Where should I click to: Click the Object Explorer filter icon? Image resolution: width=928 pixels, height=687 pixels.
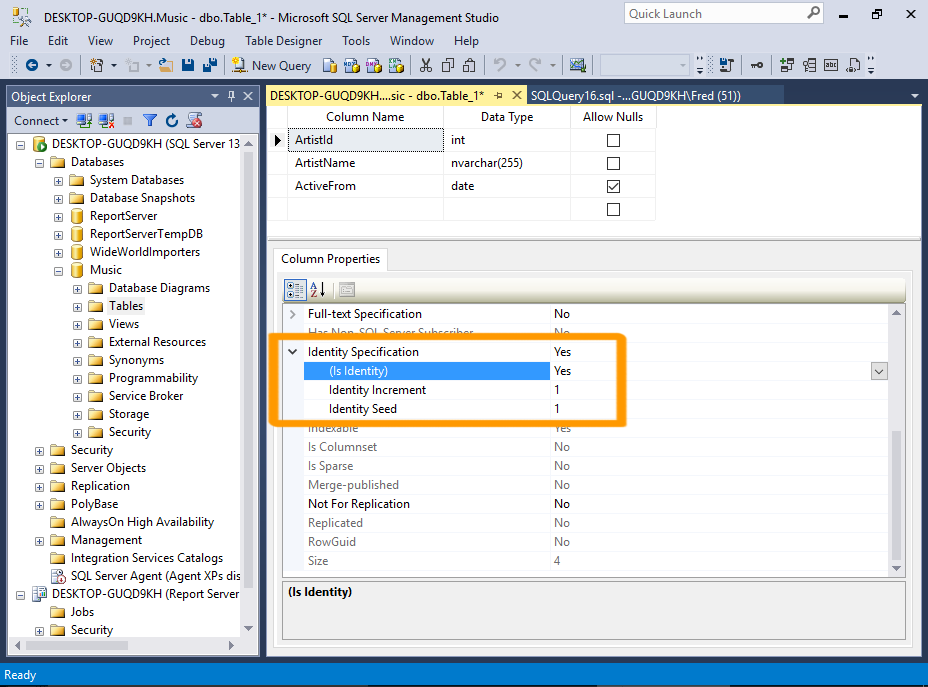pyautogui.click(x=150, y=120)
